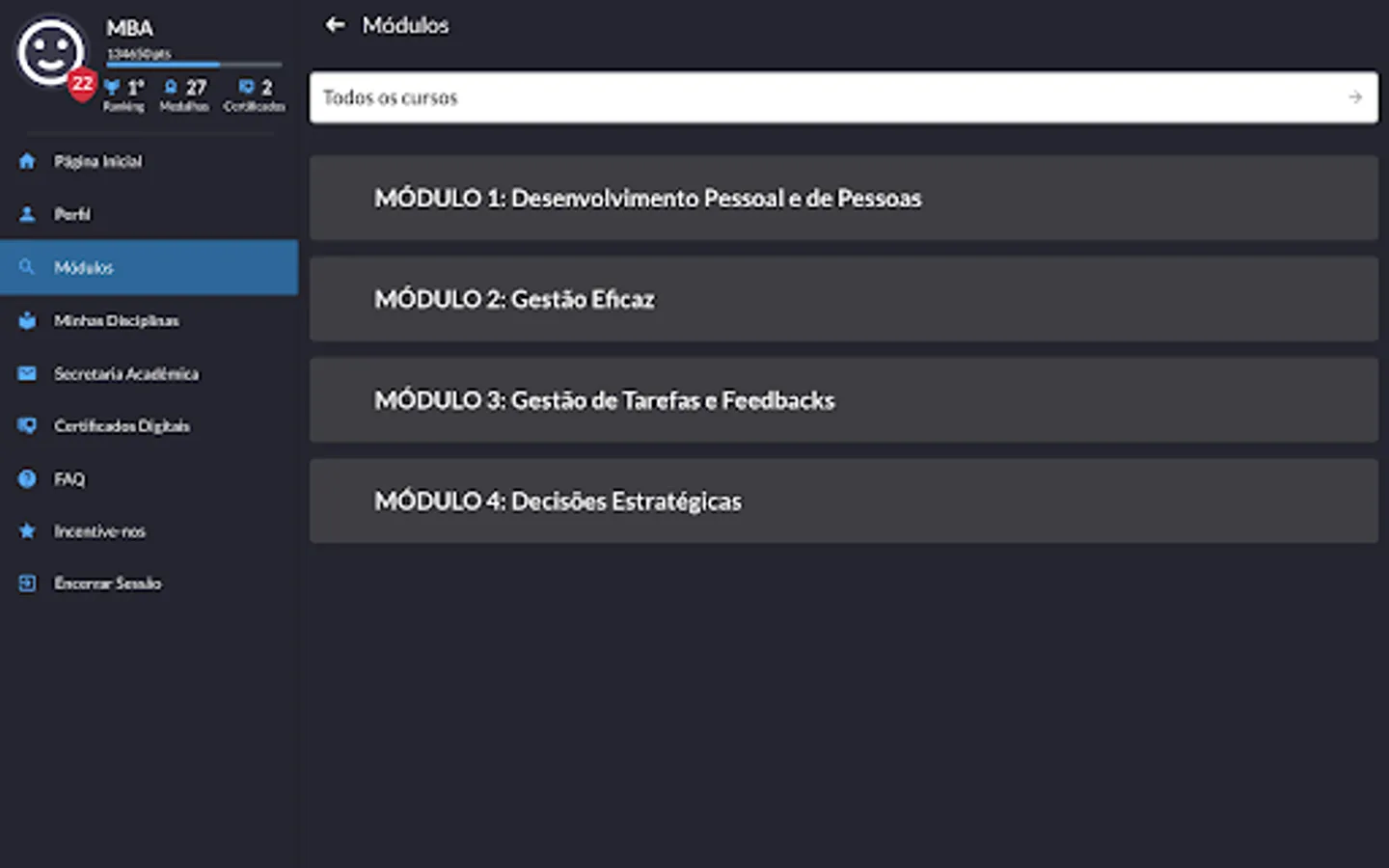
Task: Open MÓDULO 4: Decisões Estratégicas
Action: click(x=843, y=502)
